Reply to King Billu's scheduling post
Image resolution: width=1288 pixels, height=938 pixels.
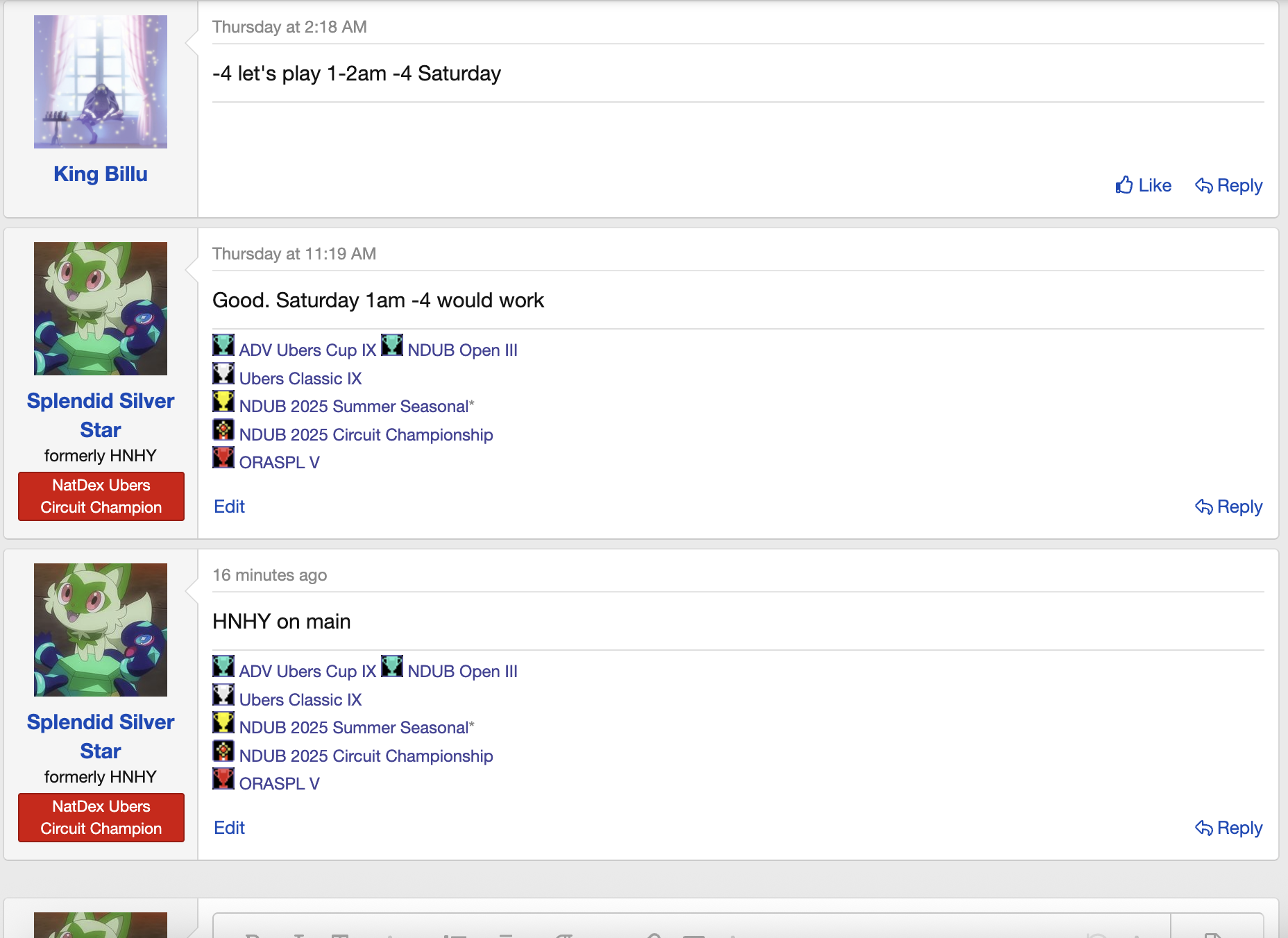(x=1228, y=185)
